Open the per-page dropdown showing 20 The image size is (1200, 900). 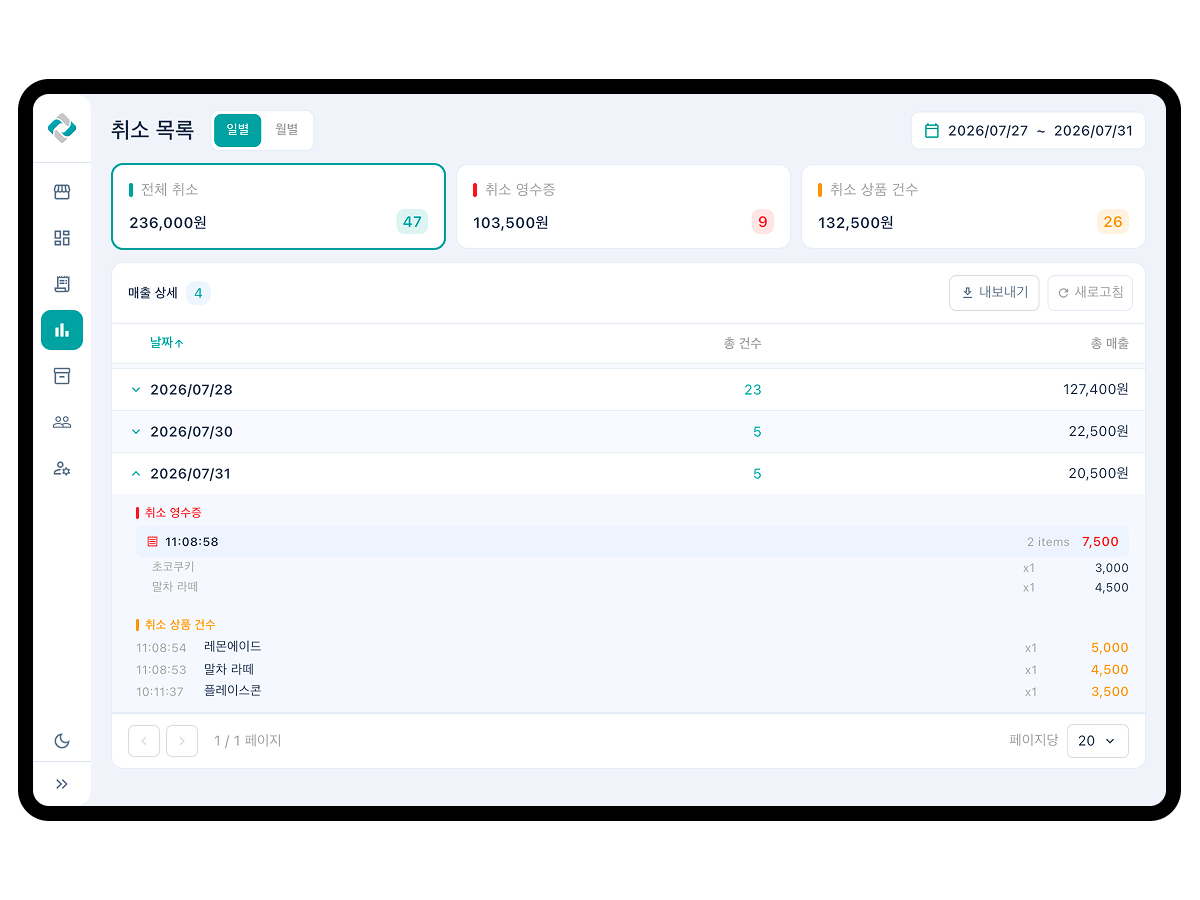[x=1098, y=741]
